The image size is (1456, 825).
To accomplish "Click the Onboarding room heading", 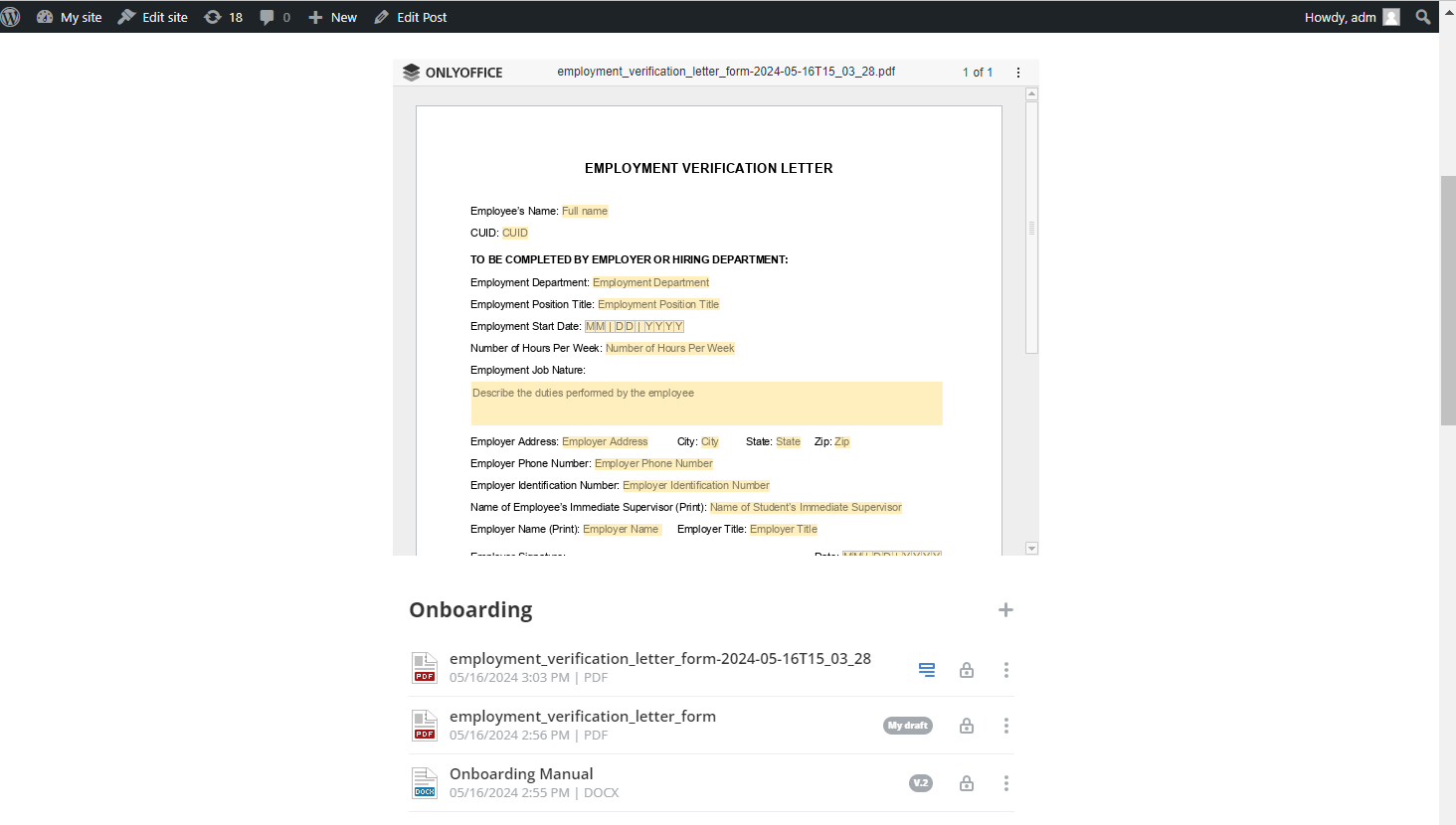I will 470,609.
